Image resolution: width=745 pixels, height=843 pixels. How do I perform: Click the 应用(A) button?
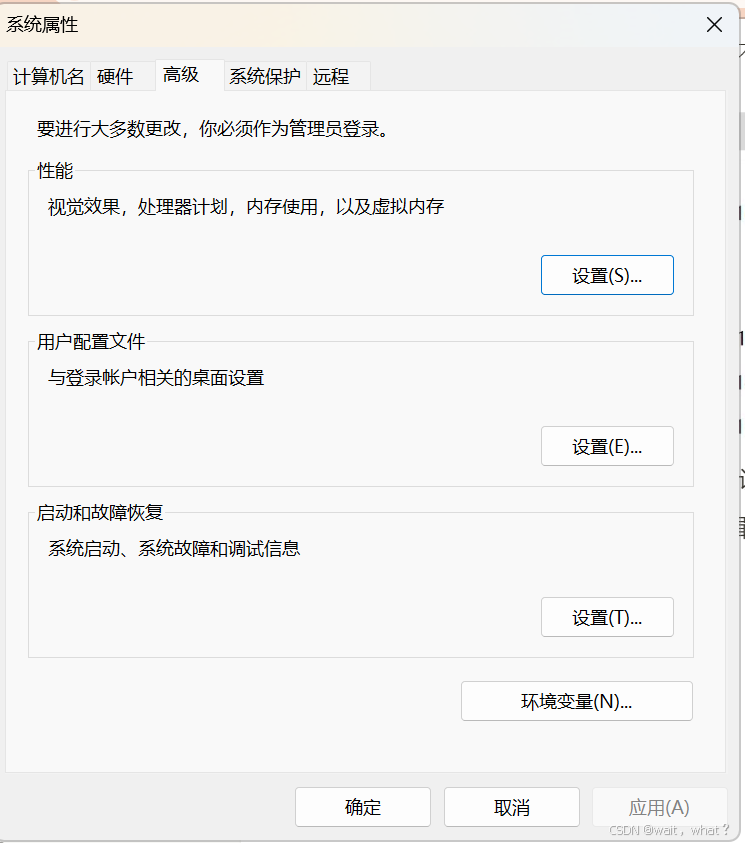[660, 807]
